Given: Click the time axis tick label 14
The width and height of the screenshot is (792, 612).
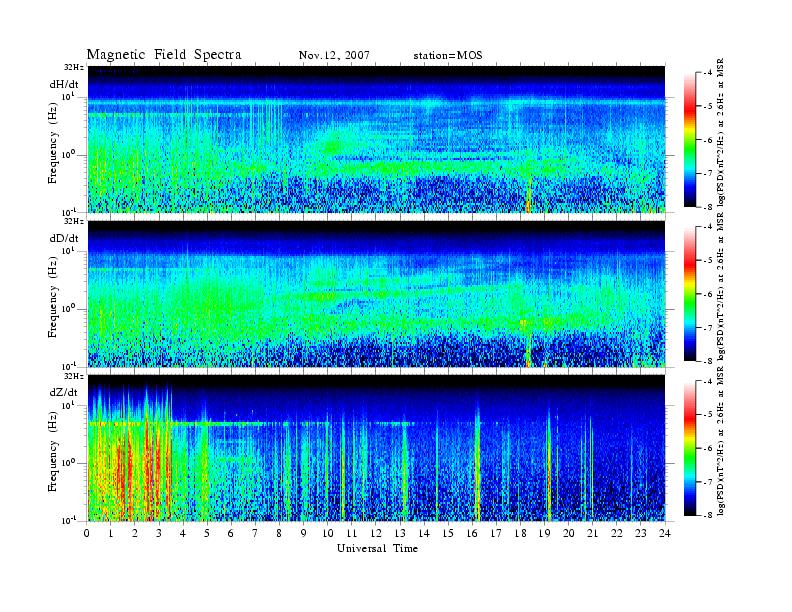Looking at the screenshot, I should tap(424, 533).
